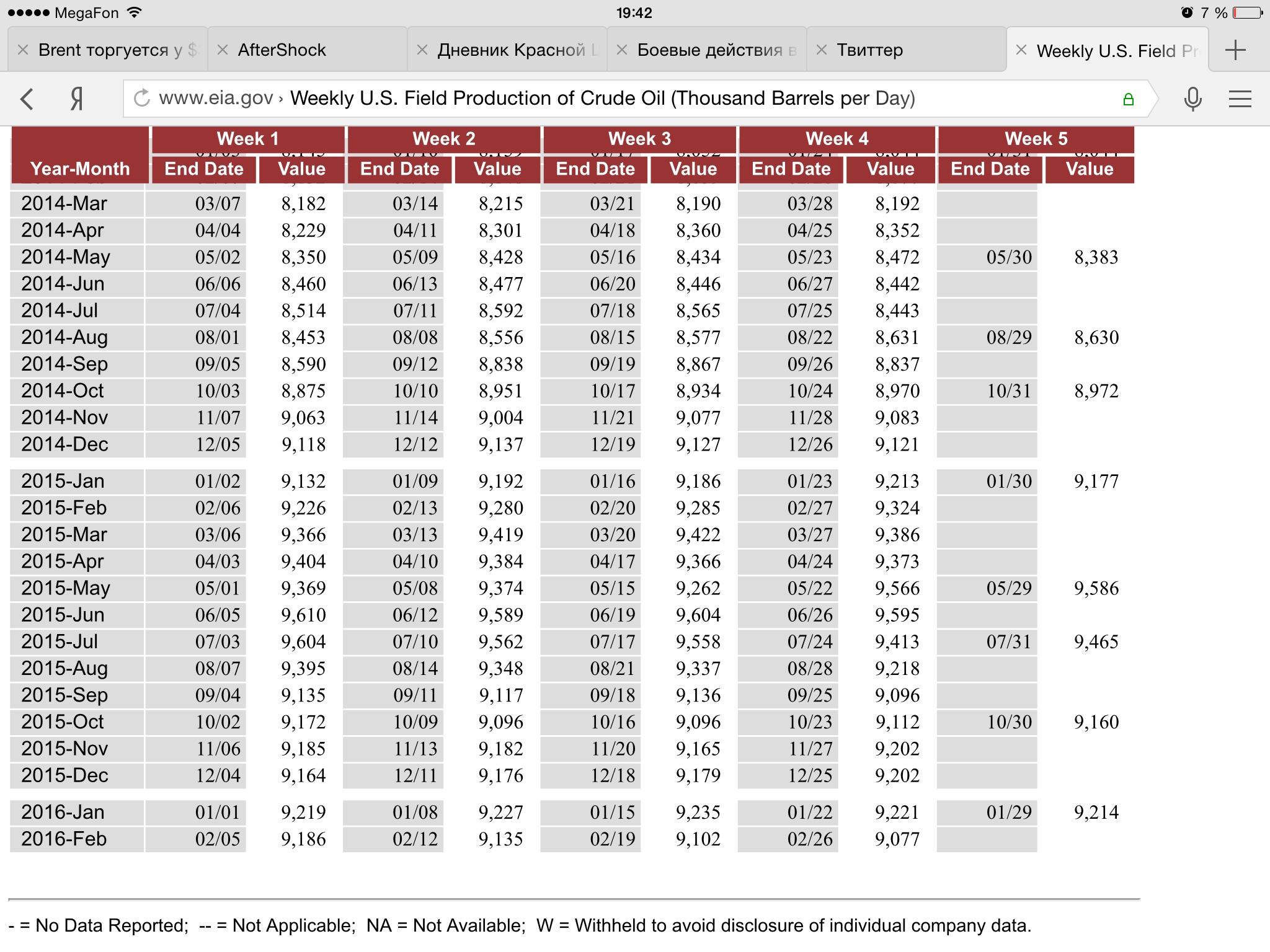Tap the 9,586 value for 05/29
Image resolution: width=1270 pixels, height=952 pixels.
tap(1096, 588)
